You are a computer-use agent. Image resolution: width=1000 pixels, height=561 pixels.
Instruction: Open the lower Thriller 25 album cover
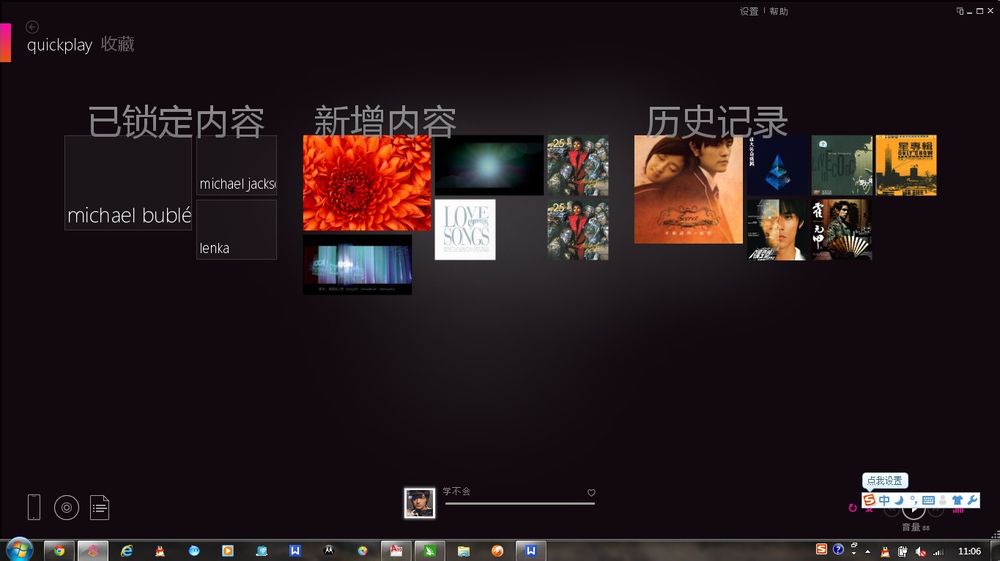point(578,230)
